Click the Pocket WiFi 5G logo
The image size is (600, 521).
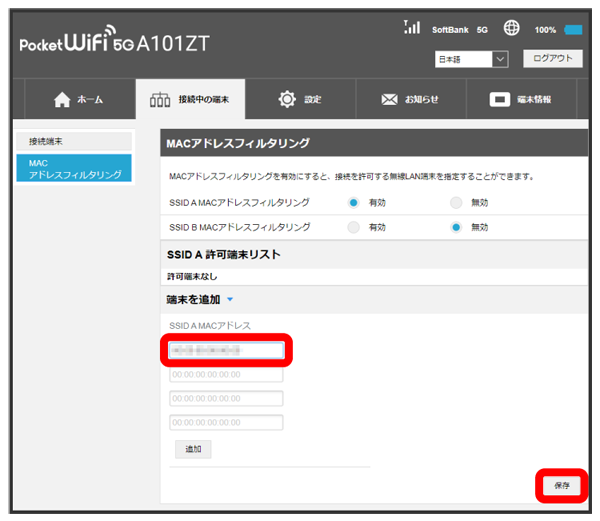pos(115,46)
